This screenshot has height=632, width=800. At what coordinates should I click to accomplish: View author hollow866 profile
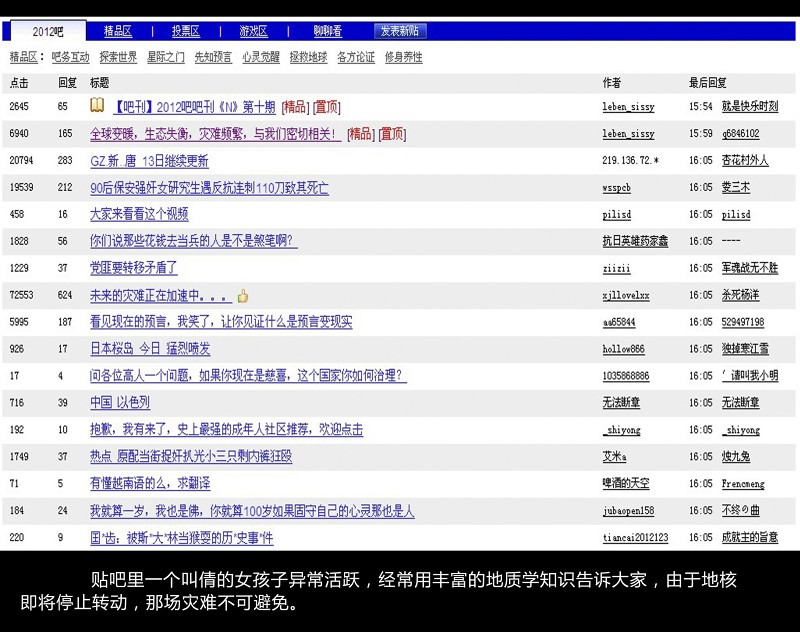click(x=623, y=349)
